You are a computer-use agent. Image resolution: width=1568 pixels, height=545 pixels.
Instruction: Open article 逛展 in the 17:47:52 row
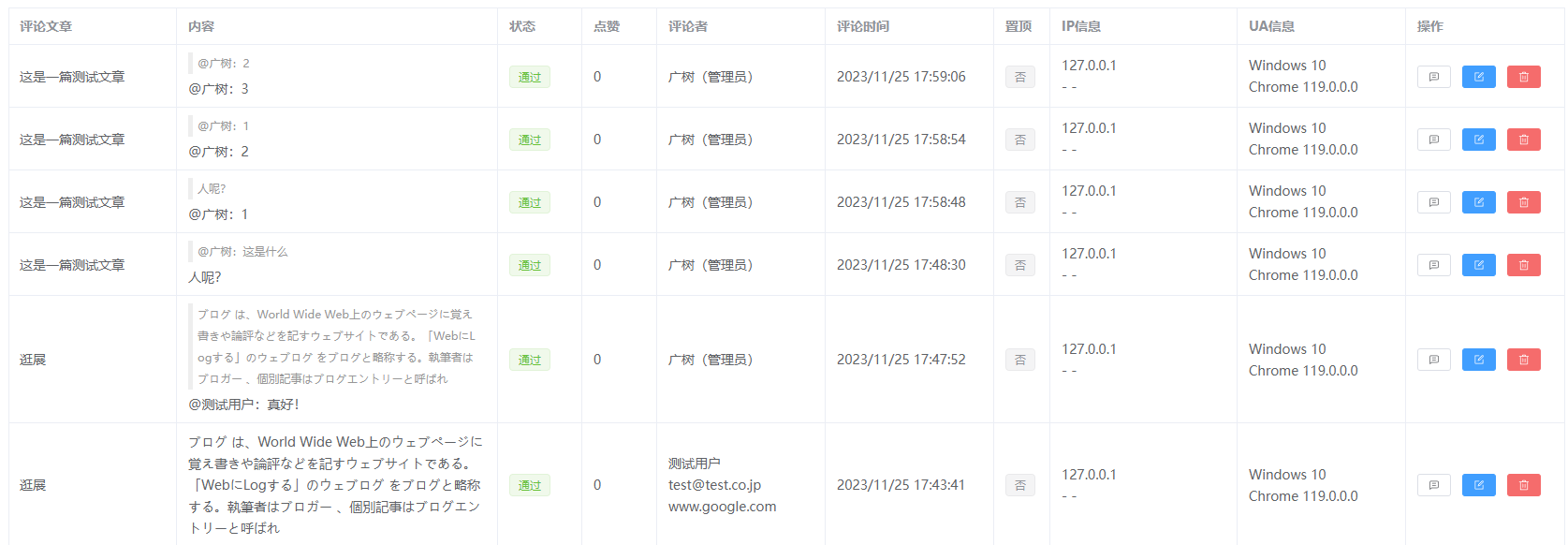33,360
